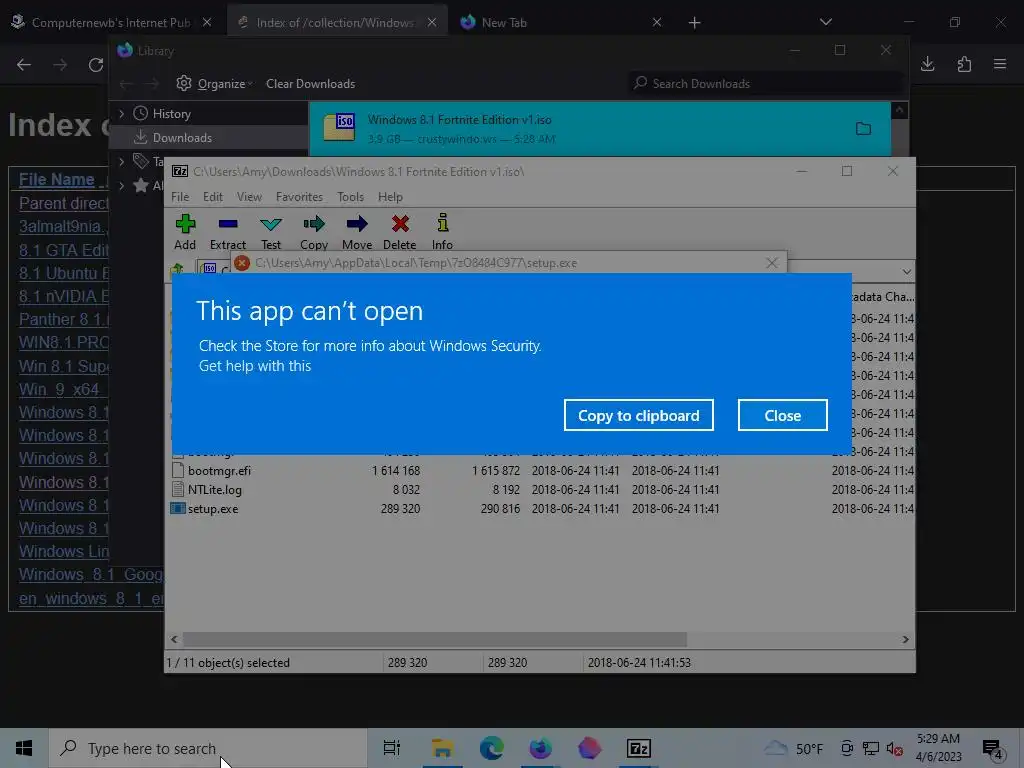This screenshot has height=768, width=1024.
Task: Open a new browser tab with plus
Action: (694, 23)
